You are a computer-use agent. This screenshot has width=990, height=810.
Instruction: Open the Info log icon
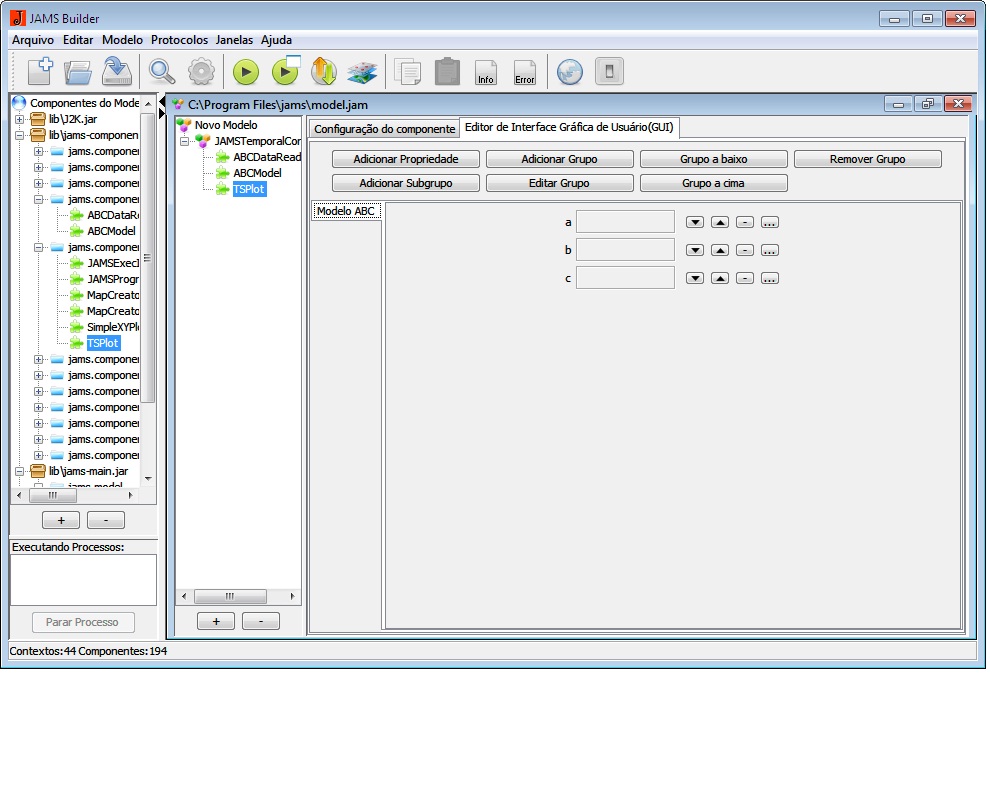coord(485,72)
